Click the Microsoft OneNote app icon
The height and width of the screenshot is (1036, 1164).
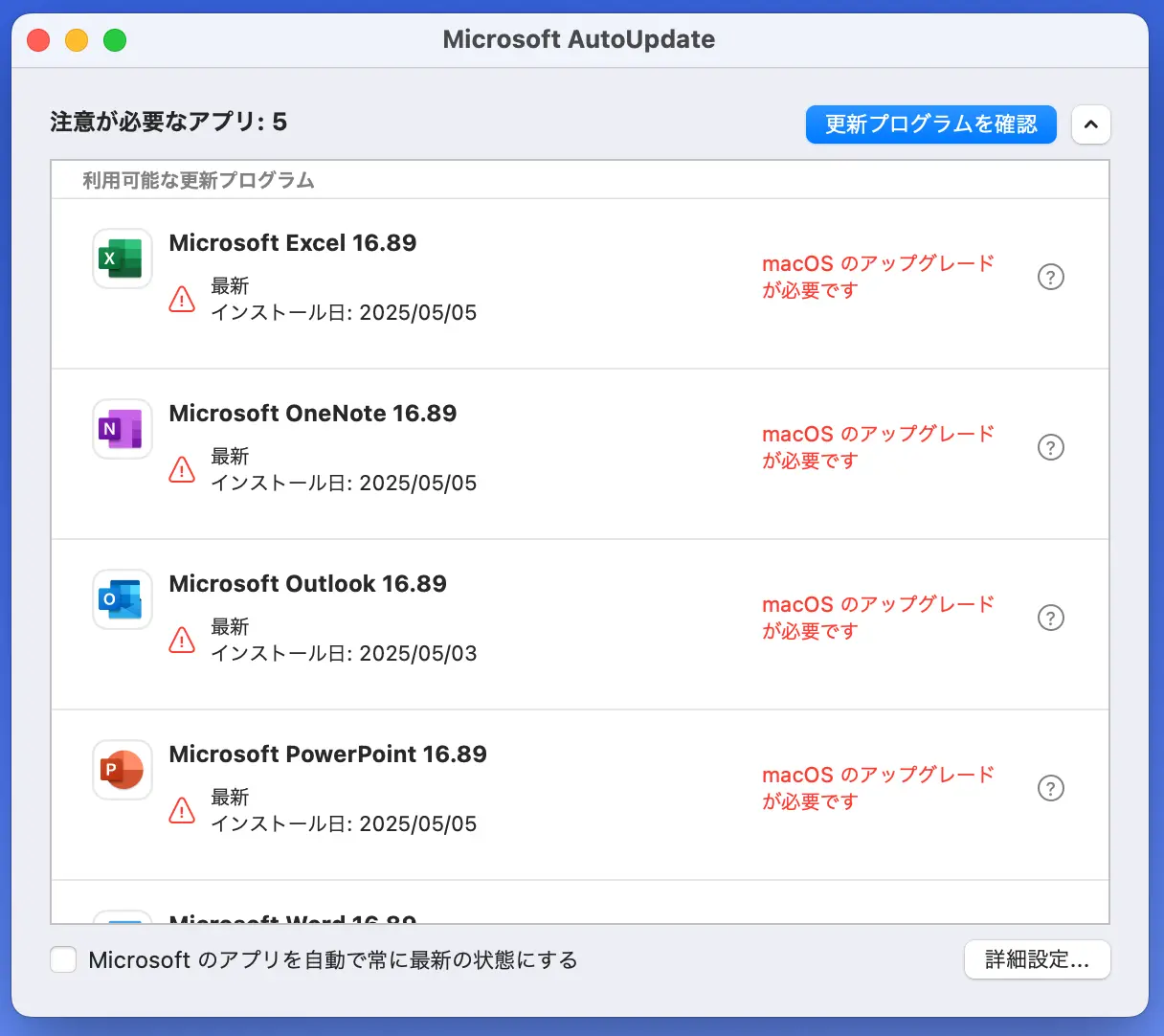(x=122, y=428)
